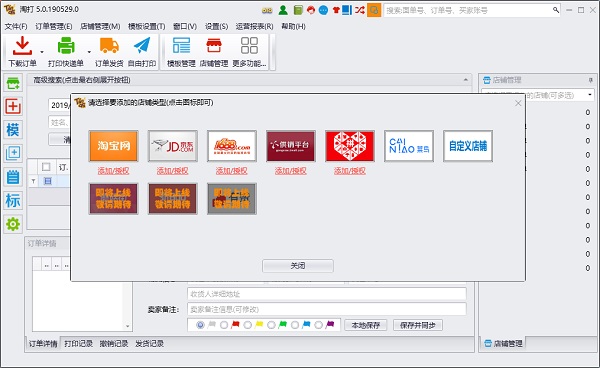Click the orange square icon beside search box
600x368 pixels.
pyautogui.click(x=374, y=10)
